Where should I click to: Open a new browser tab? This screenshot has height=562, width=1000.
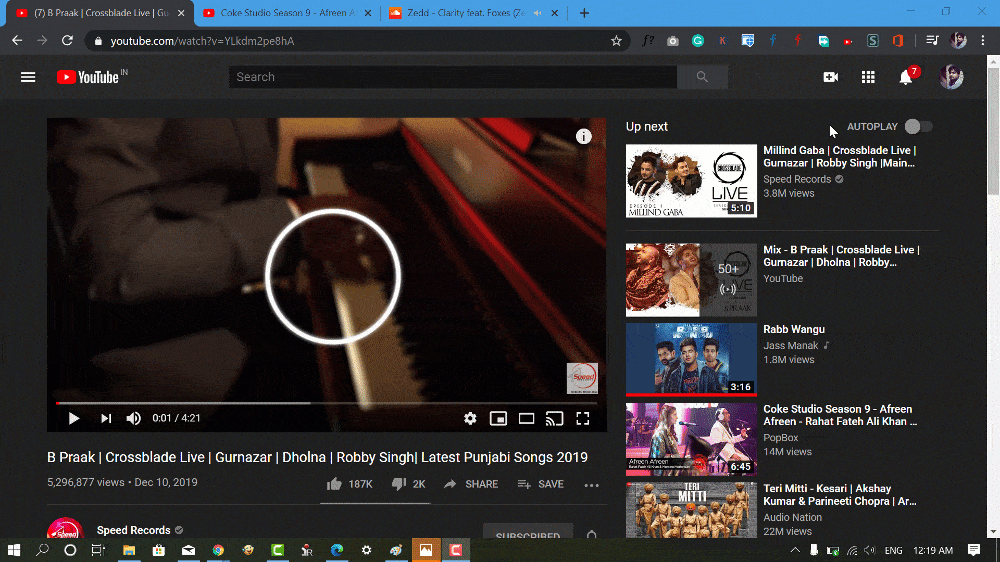[x=584, y=13]
